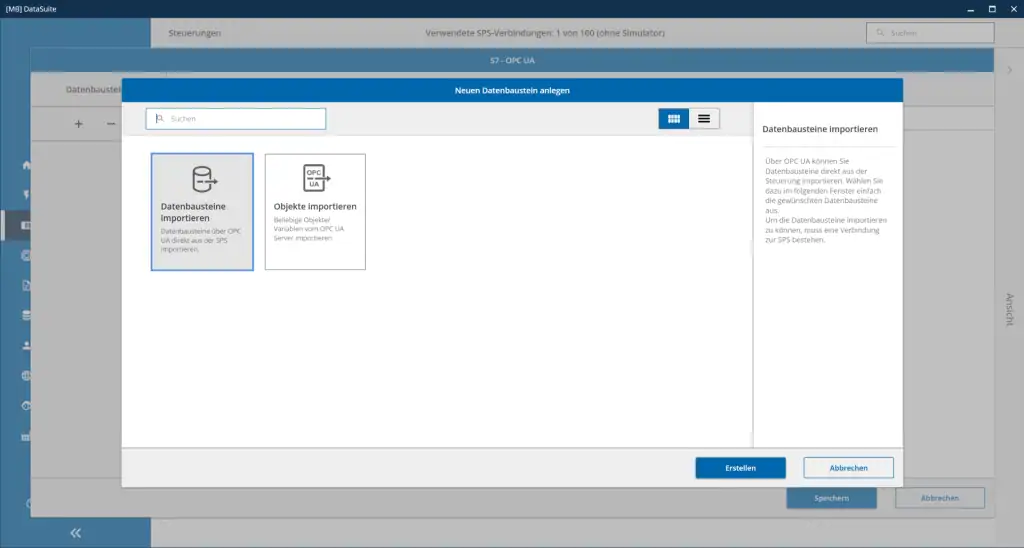Click Abbrechen in the S7 - OPC UA window
Image resolution: width=1024 pixels, height=548 pixels.
940,498
